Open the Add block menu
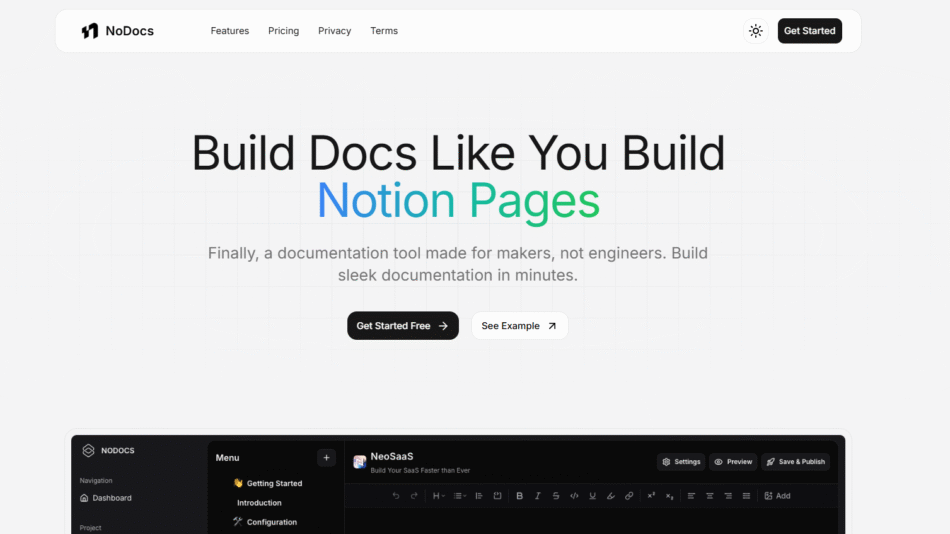The height and width of the screenshot is (534, 950). pyautogui.click(x=777, y=496)
